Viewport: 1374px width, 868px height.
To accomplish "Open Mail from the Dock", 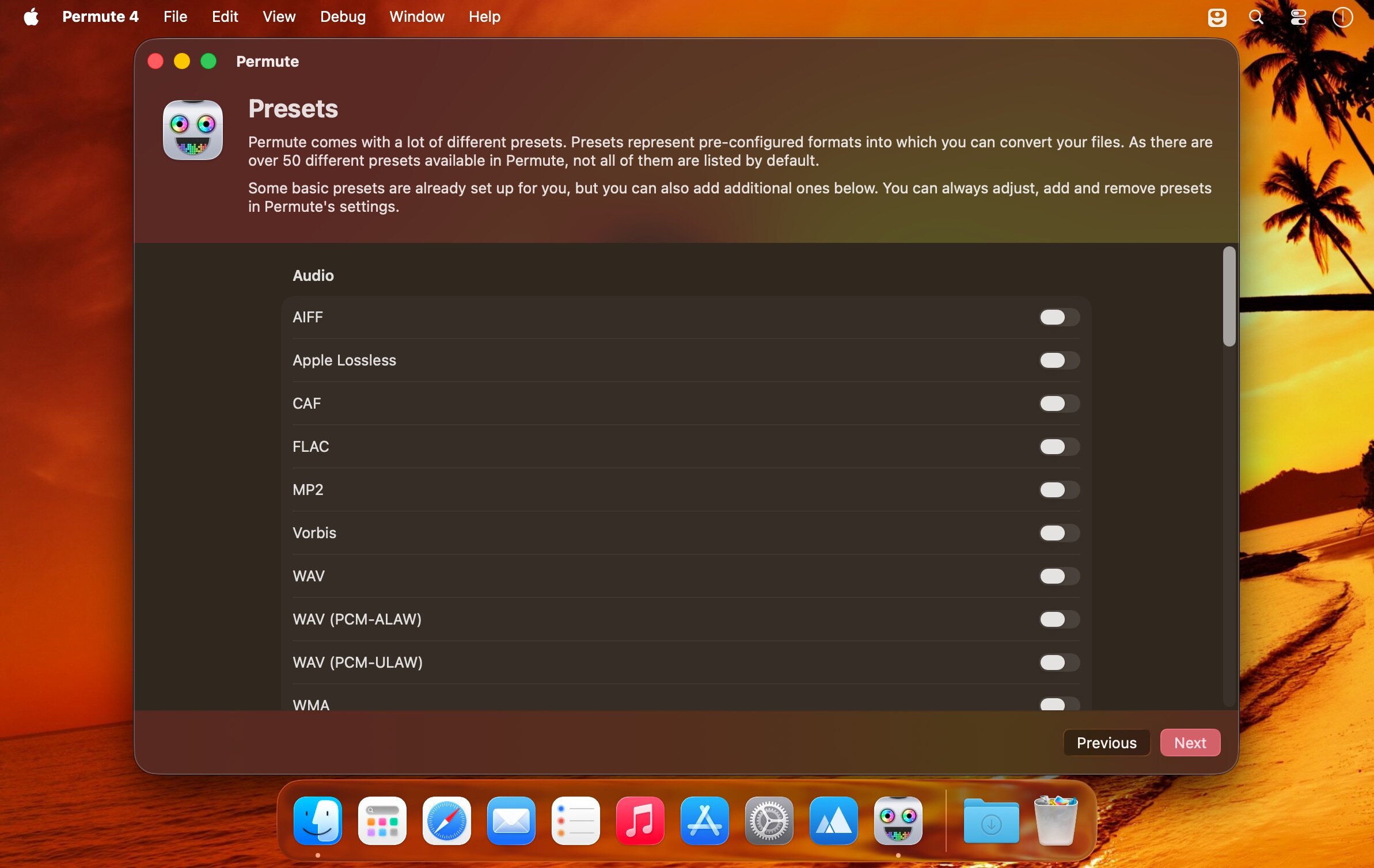I will tap(511, 821).
